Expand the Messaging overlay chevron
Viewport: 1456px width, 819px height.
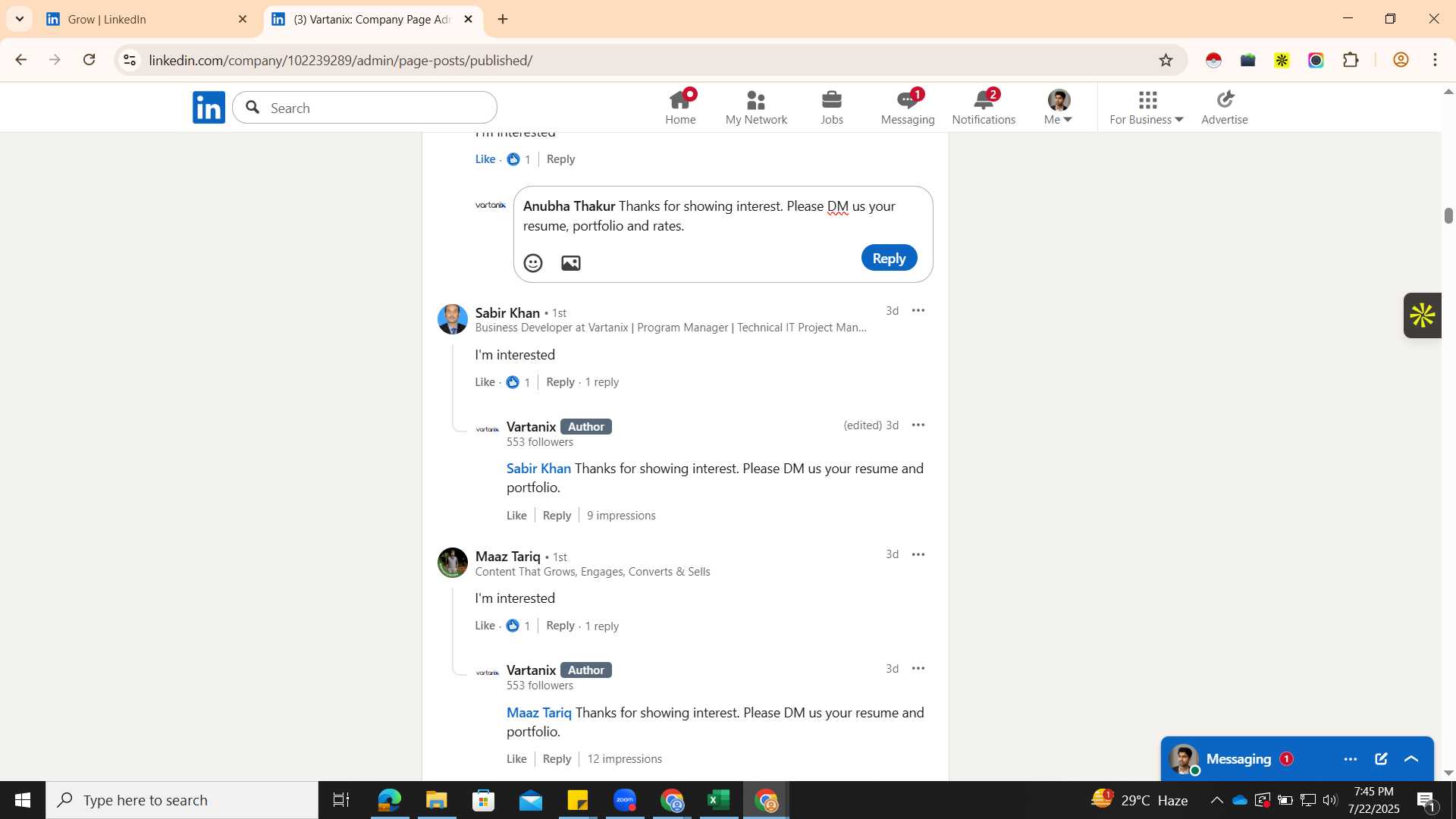[x=1411, y=759]
